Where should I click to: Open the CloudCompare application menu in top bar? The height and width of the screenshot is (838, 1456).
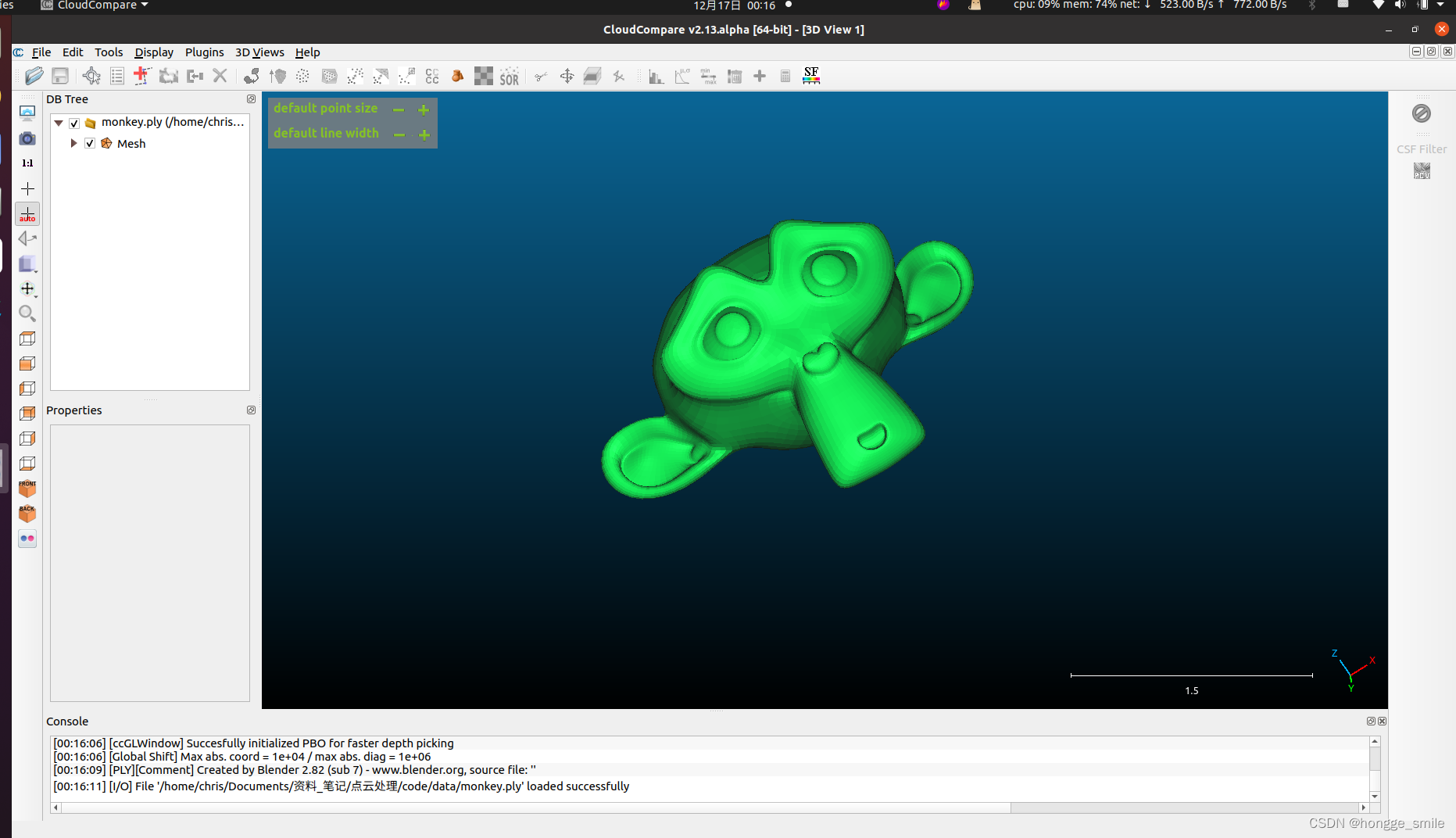(x=95, y=5)
